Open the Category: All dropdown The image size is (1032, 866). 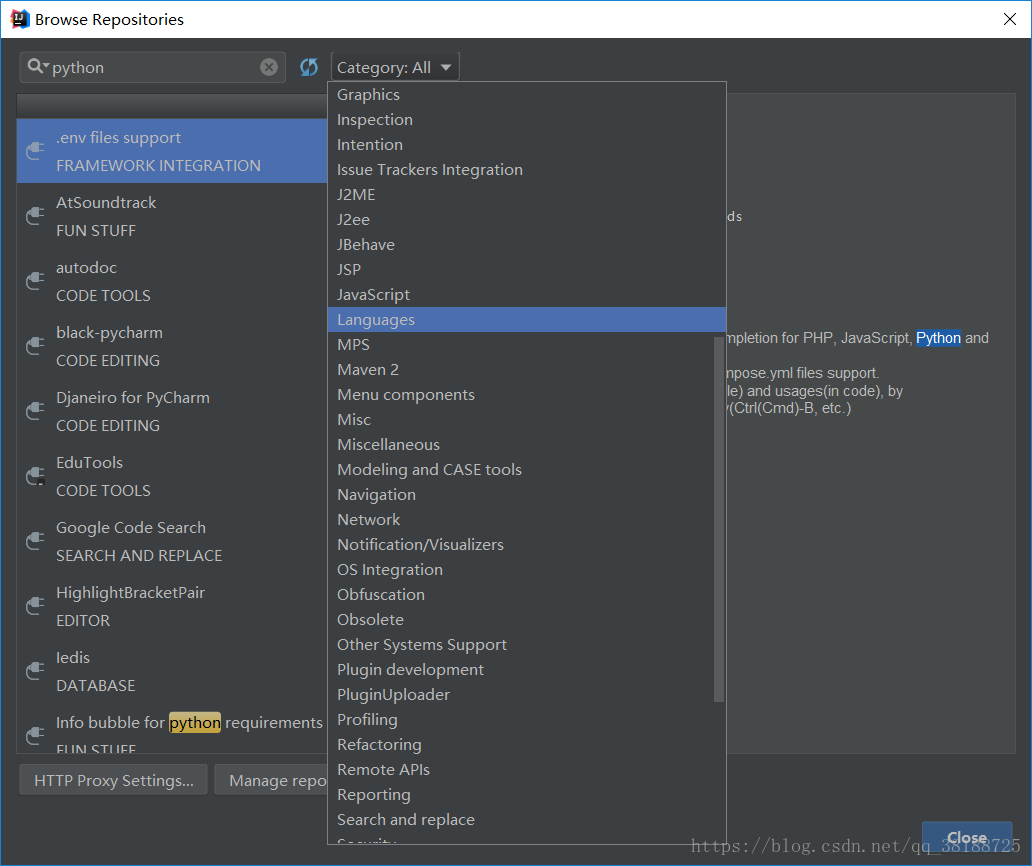[395, 67]
